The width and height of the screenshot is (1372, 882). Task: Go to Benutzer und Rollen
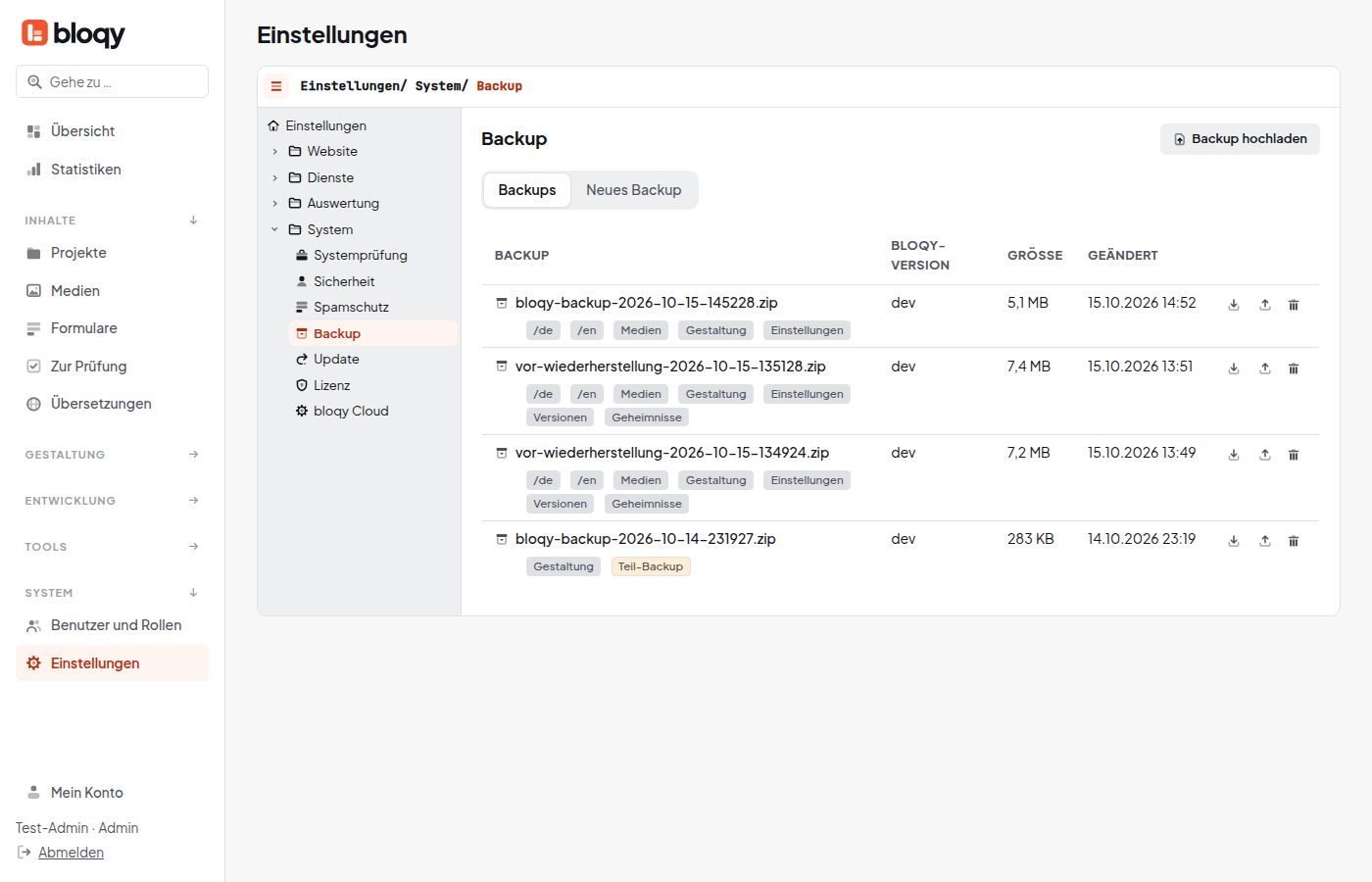coord(112,625)
